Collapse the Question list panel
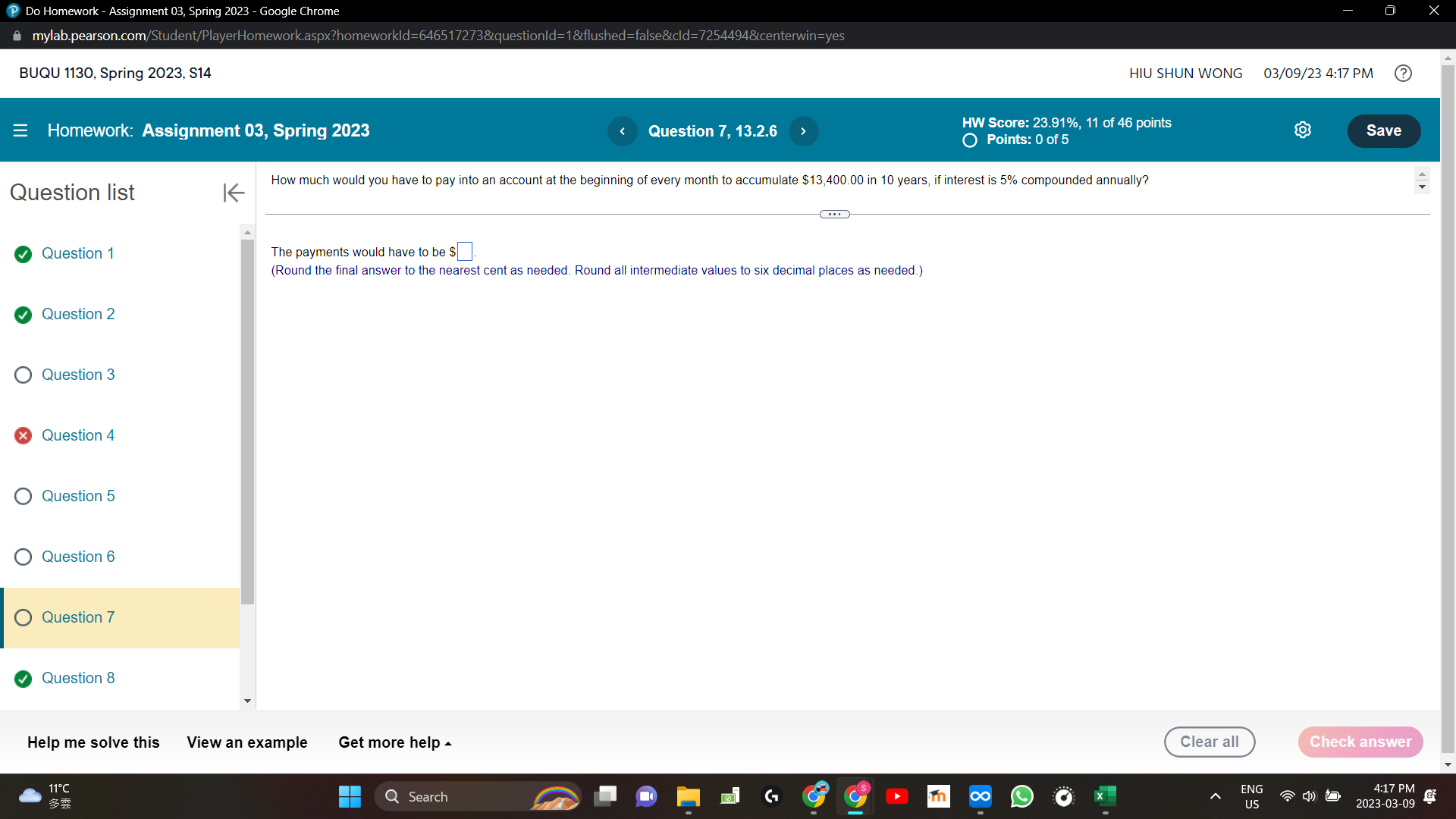The width and height of the screenshot is (1456, 819). pos(233,193)
